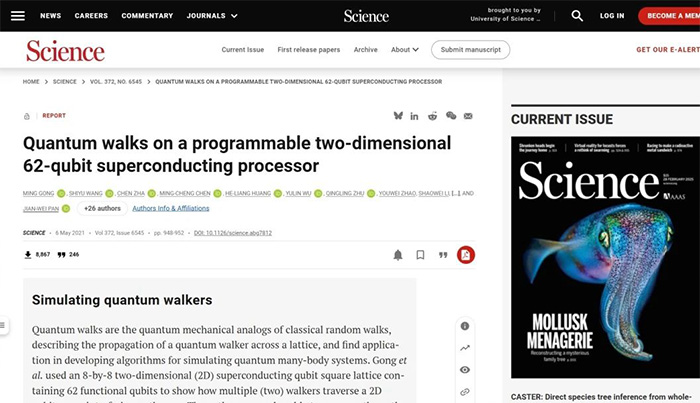Screen dimensions: 700x403
Task: Share article by email envelope icon
Action: tap(468, 116)
